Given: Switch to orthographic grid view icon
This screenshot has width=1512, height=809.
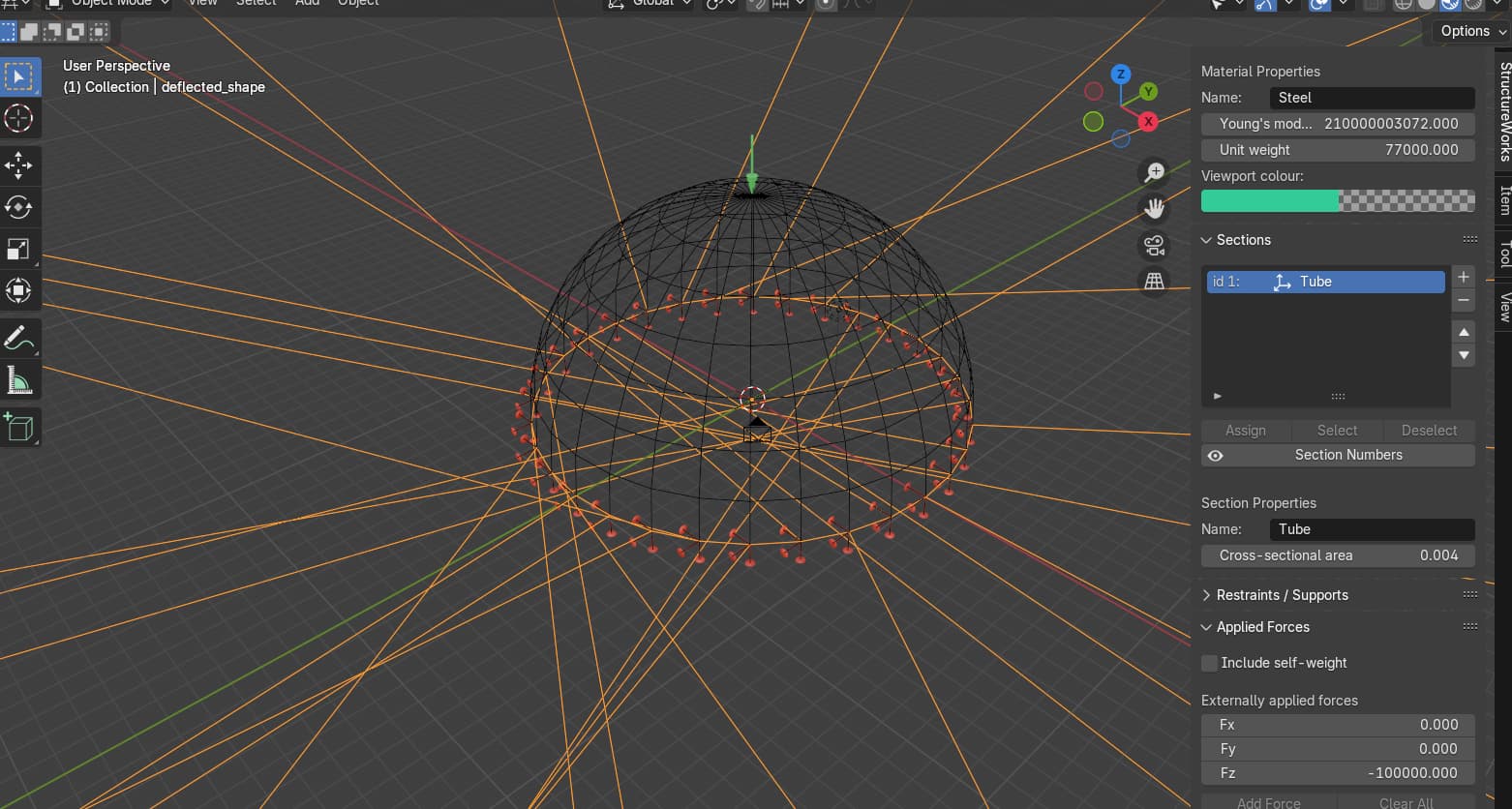Looking at the screenshot, I should point(1154,282).
